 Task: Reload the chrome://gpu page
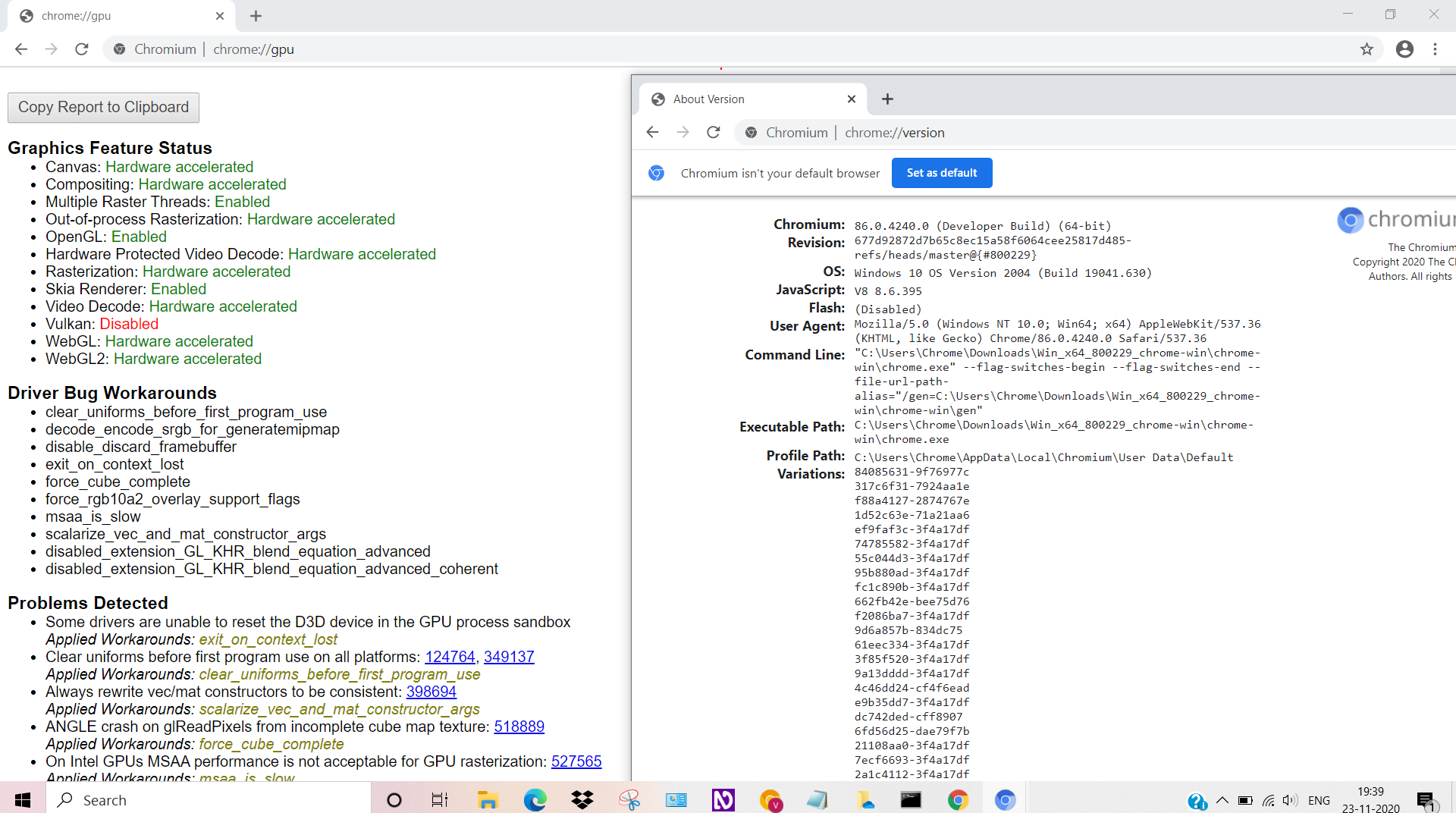(x=82, y=49)
